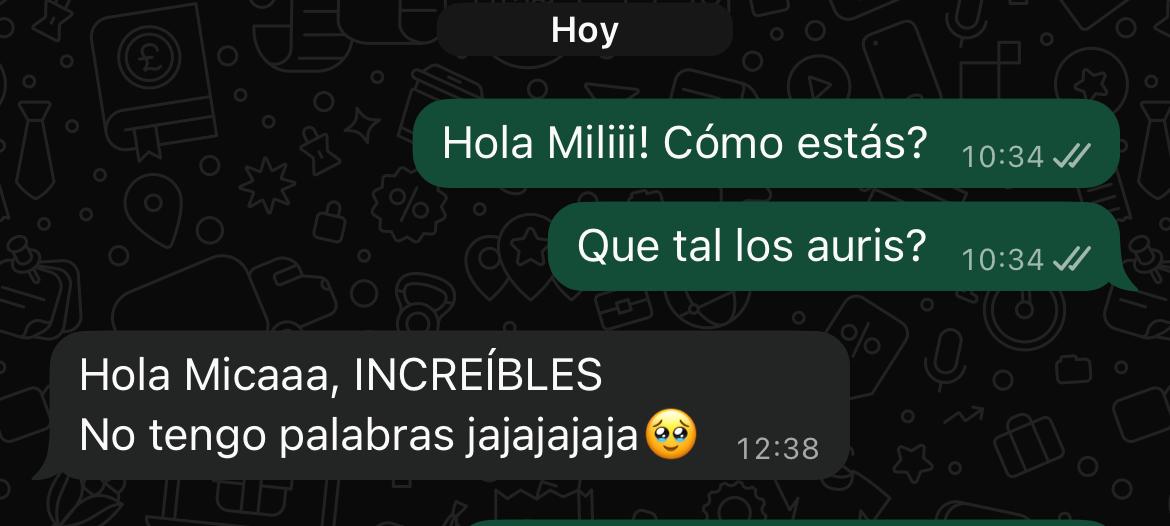Click the 10:34 timestamp of "Hola Miliii" message
The width and height of the screenshot is (1170, 526).
tap(1002, 157)
